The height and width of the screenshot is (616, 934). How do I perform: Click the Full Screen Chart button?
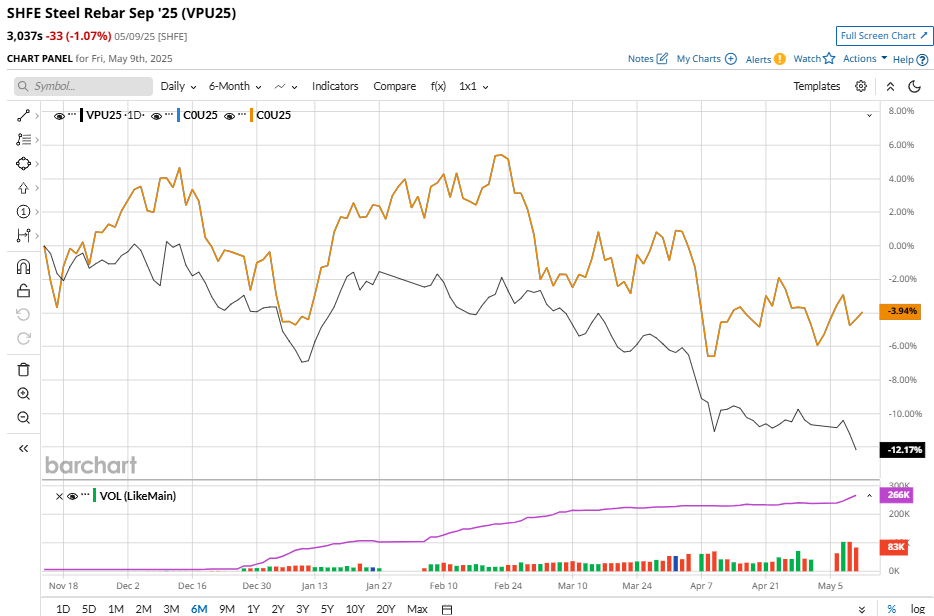click(884, 36)
